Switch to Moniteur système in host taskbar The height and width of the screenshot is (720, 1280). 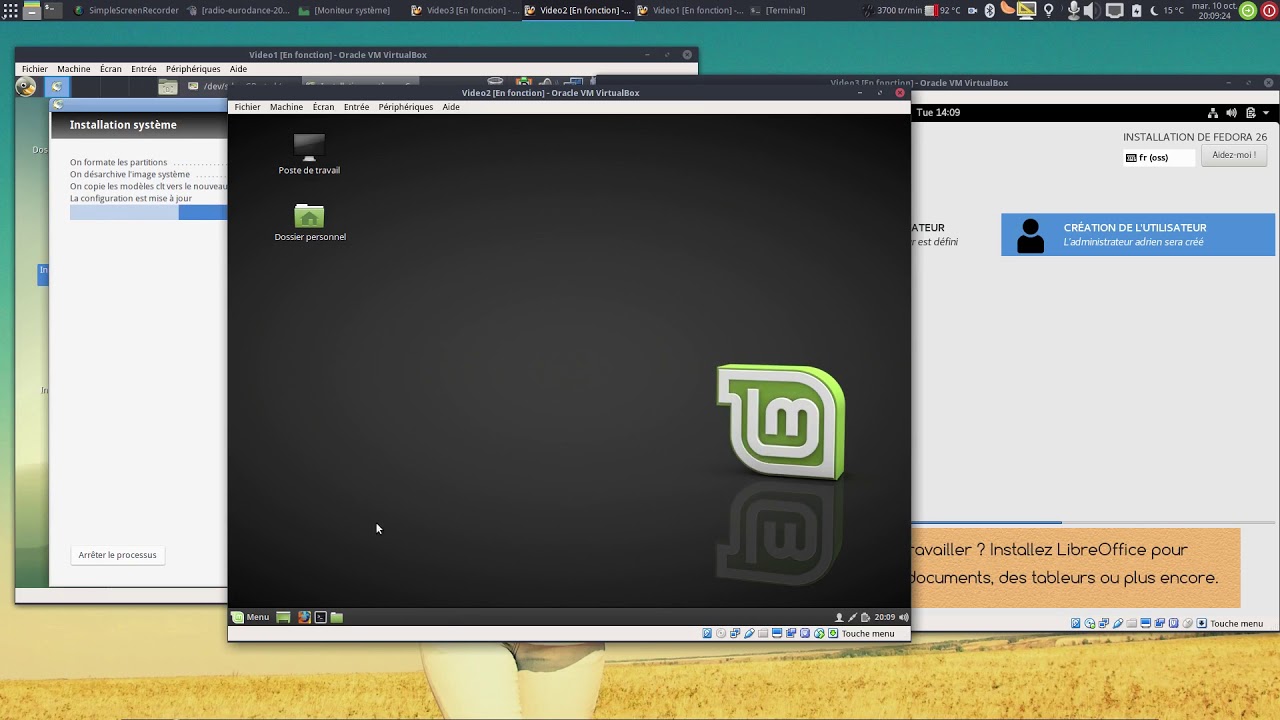coord(345,10)
